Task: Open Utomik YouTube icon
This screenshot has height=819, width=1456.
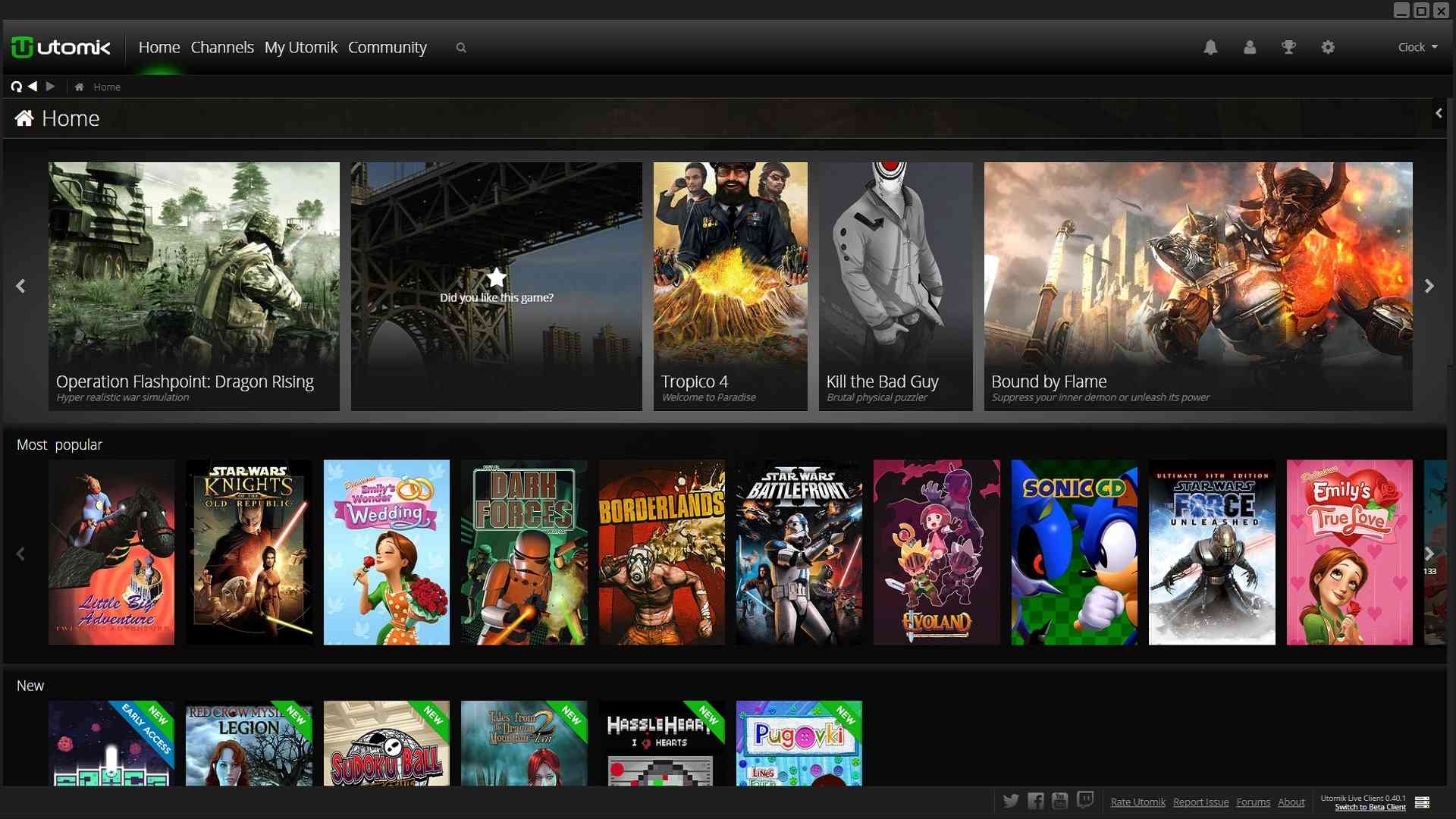Action: 1060,801
